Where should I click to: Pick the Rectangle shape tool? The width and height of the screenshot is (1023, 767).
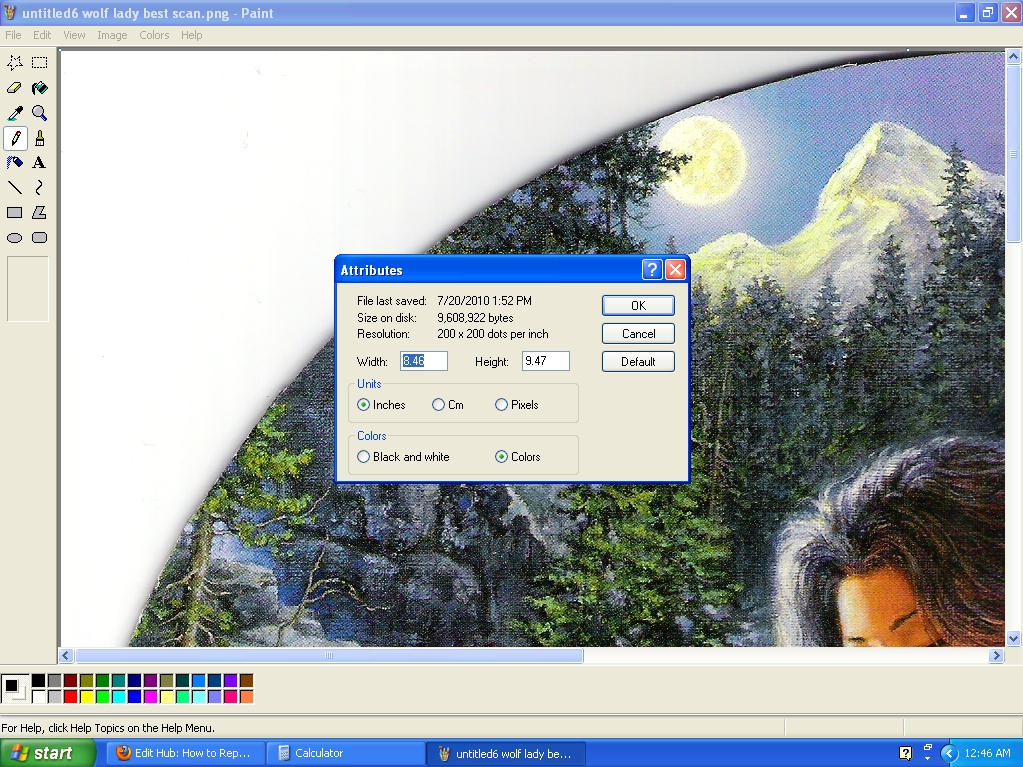click(x=15, y=213)
